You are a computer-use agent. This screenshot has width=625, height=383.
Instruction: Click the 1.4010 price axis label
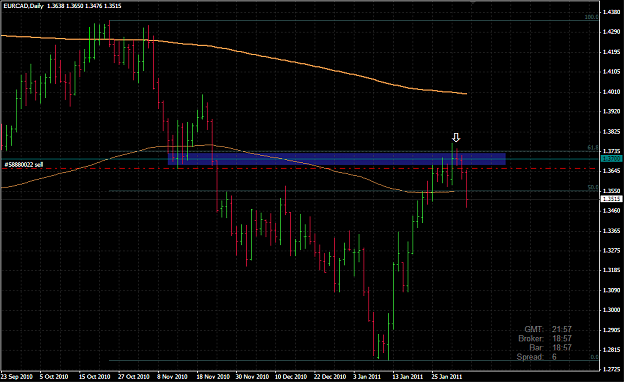(x=612, y=92)
